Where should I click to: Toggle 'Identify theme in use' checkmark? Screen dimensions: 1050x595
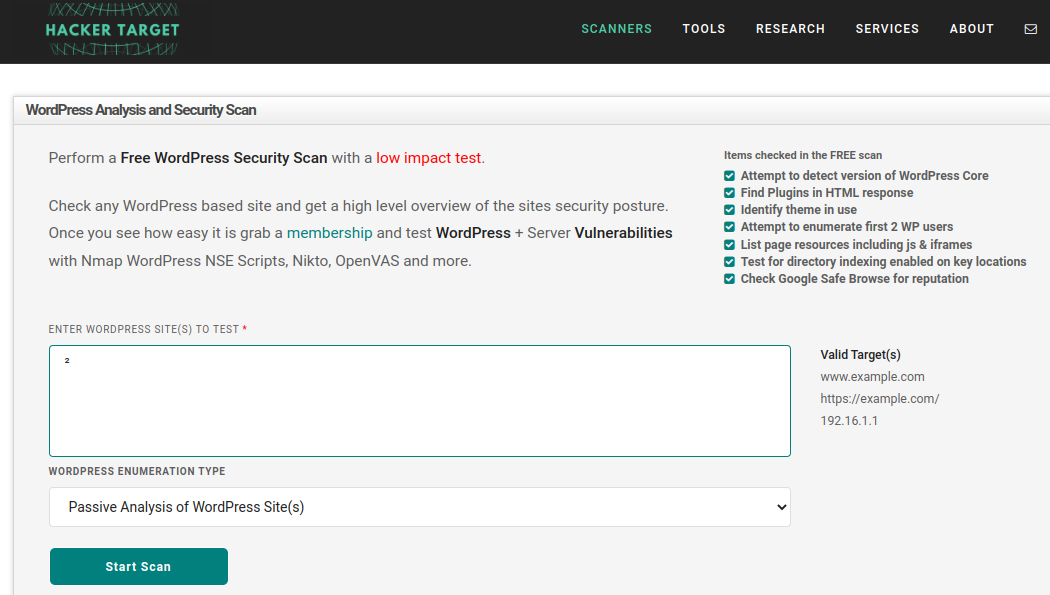(x=729, y=210)
